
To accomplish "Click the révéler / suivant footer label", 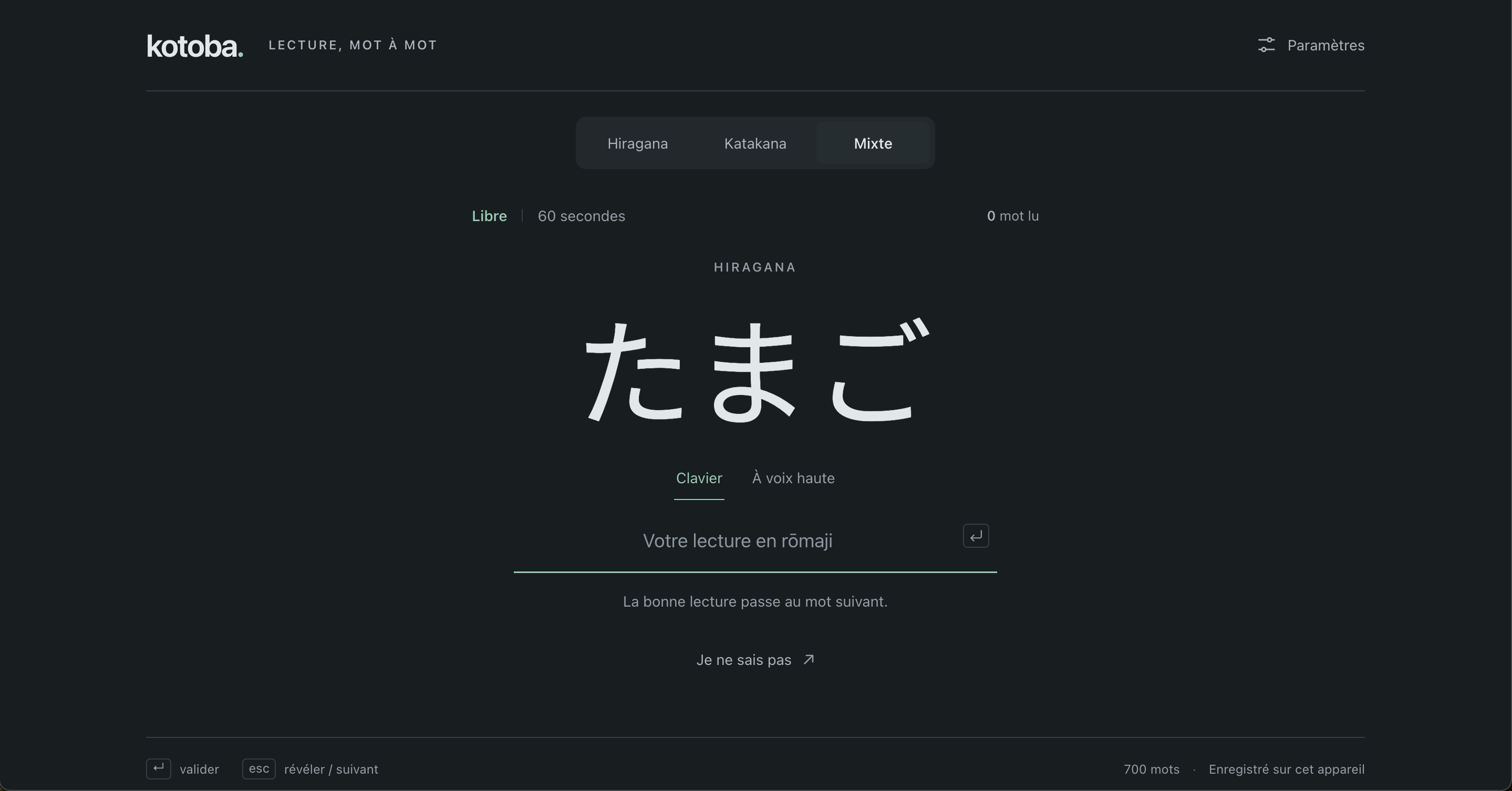I will pyautogui.click(x=331, y=769).
